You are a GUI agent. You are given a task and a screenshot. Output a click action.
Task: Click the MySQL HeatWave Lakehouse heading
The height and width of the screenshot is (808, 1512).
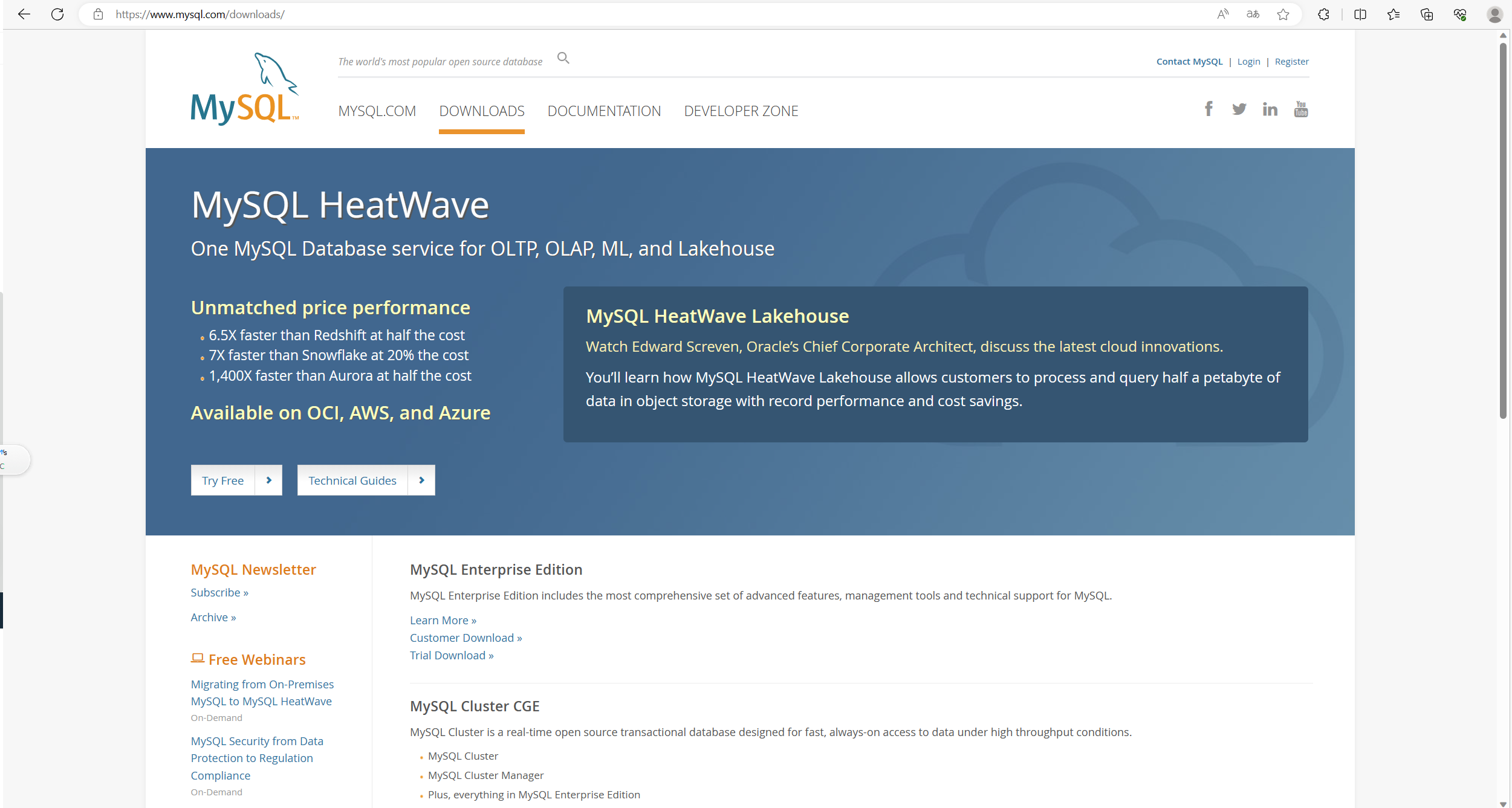717,316
